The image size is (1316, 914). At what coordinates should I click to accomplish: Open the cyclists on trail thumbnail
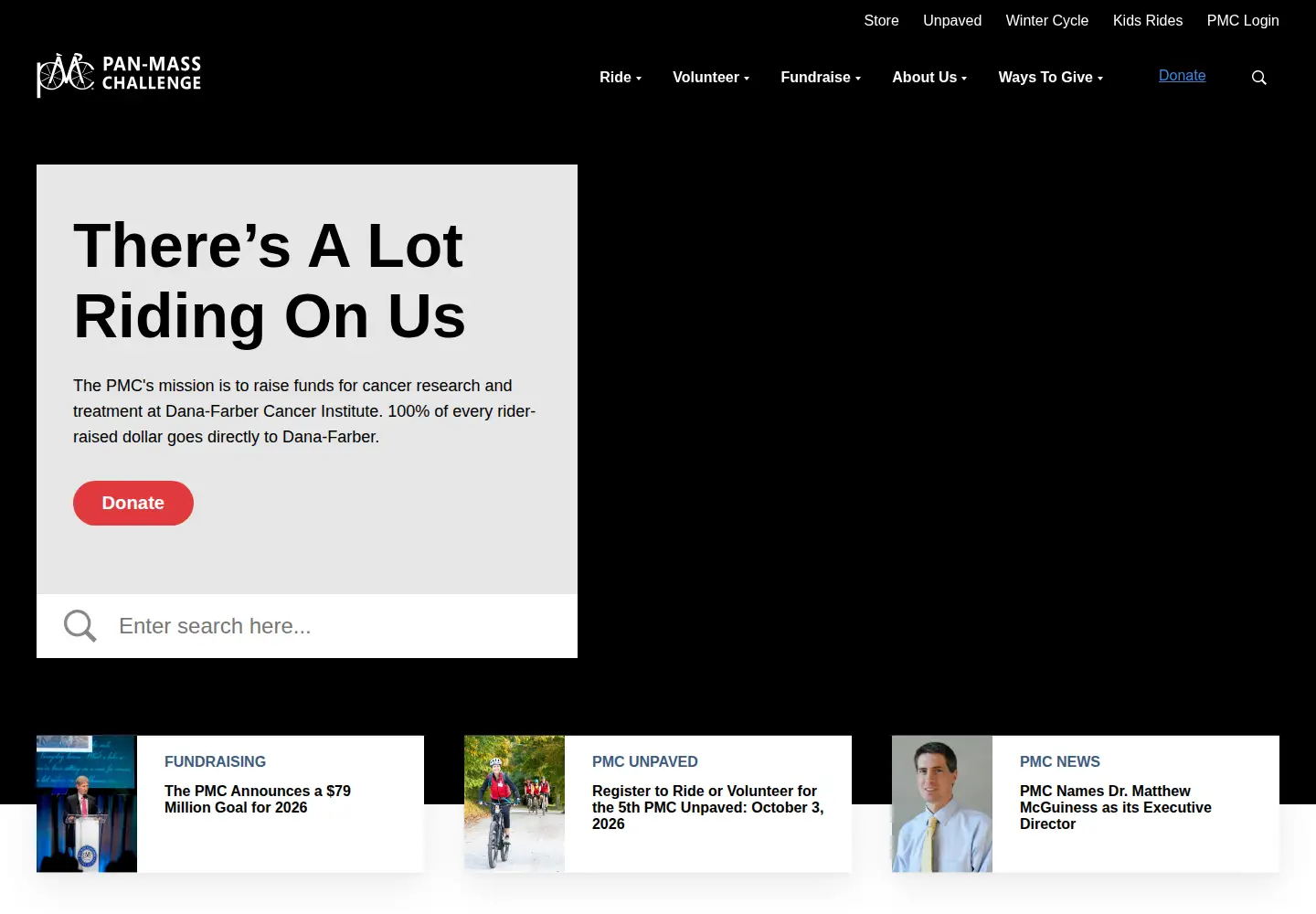click(515, 803)
